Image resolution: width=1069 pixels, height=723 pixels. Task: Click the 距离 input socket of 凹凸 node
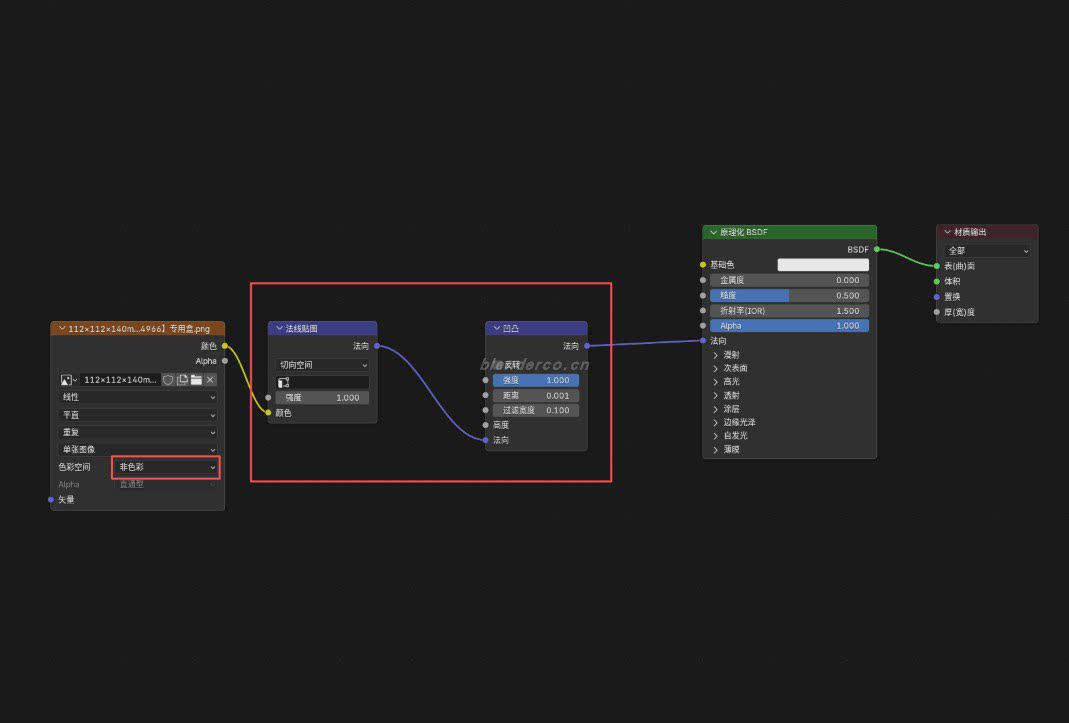[x=485, y=396]
